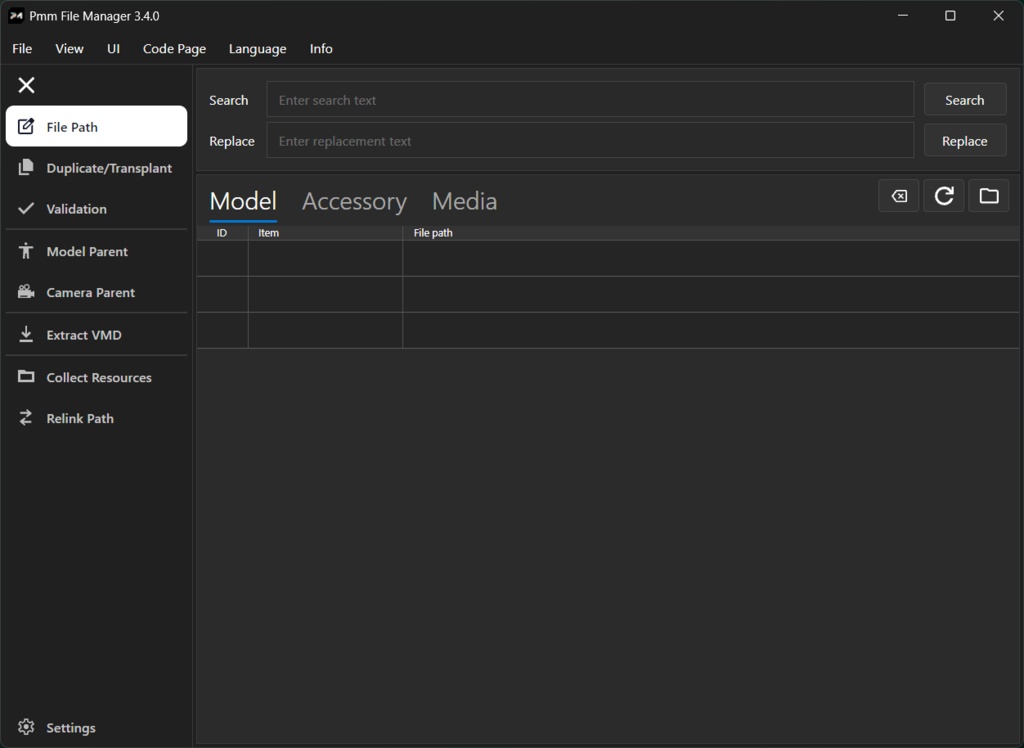Open the UI menu

click(114, 49)
